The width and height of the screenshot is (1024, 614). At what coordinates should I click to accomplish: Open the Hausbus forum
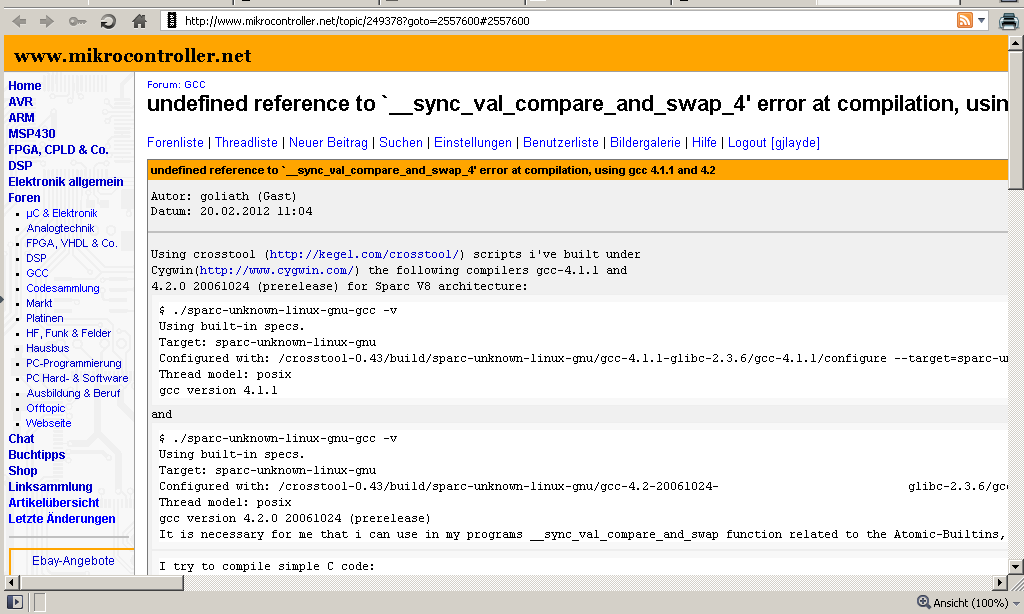47,349
